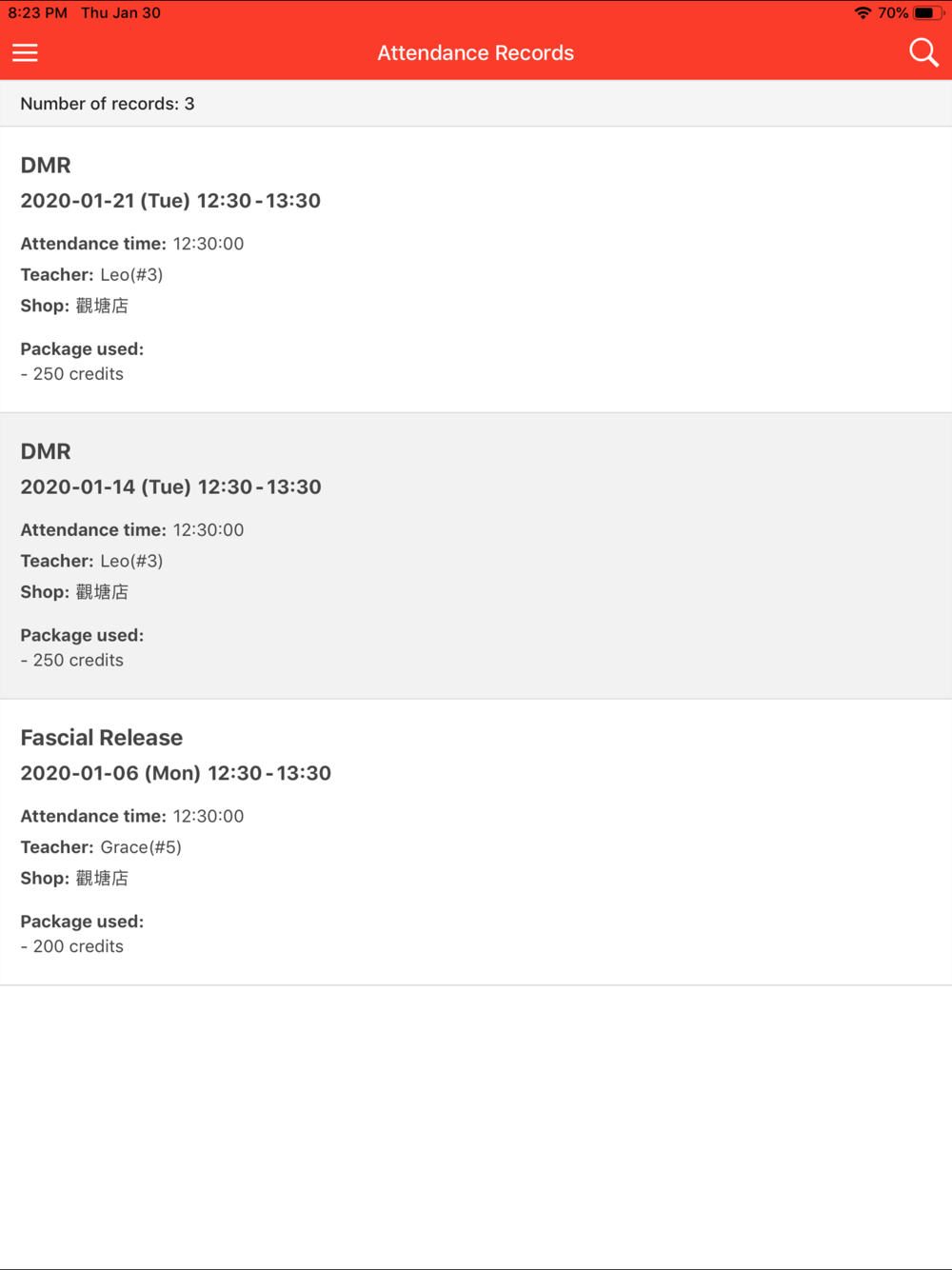Open the hamburger menu

25,52
